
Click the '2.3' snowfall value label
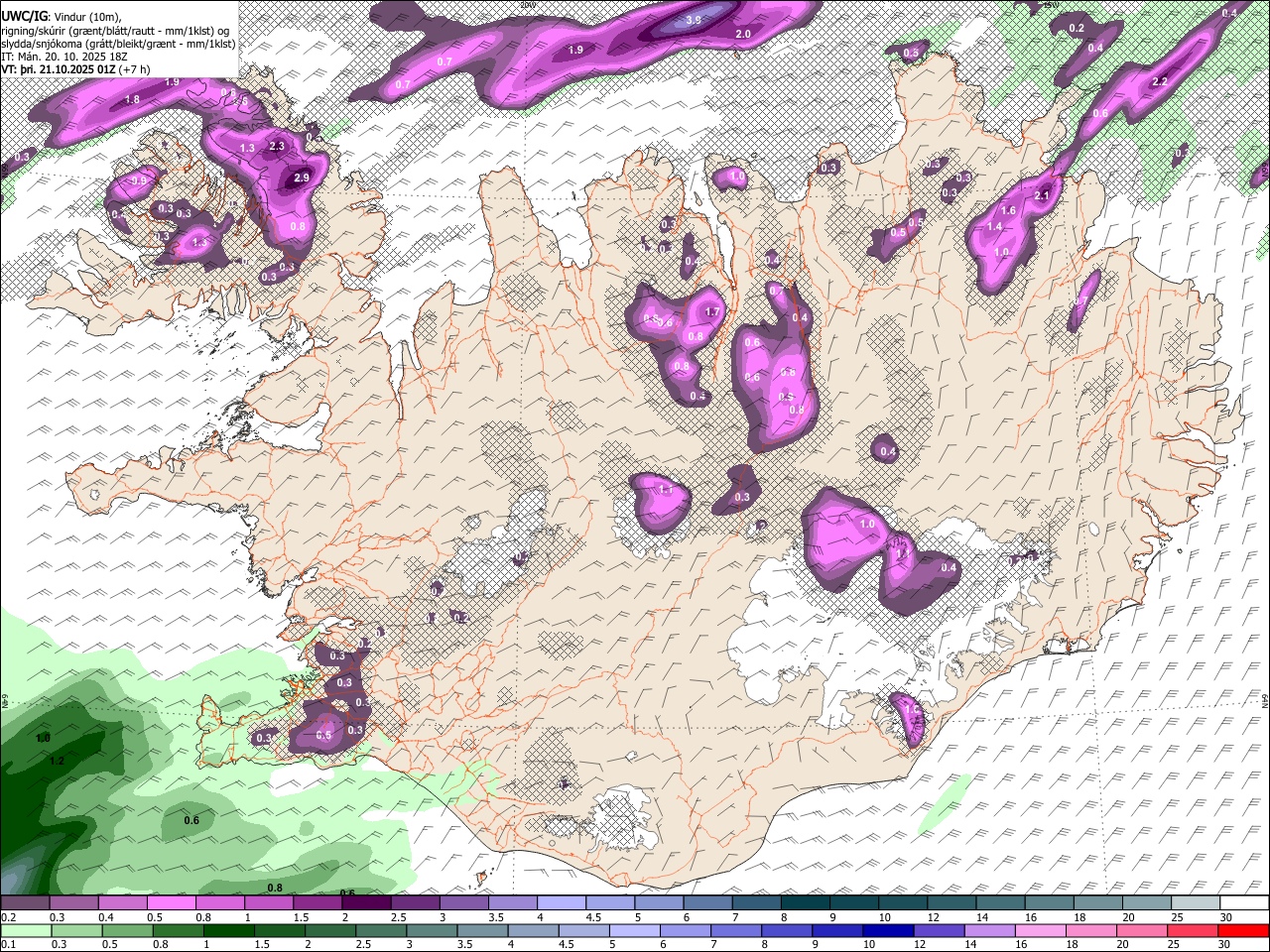point(277,147)
